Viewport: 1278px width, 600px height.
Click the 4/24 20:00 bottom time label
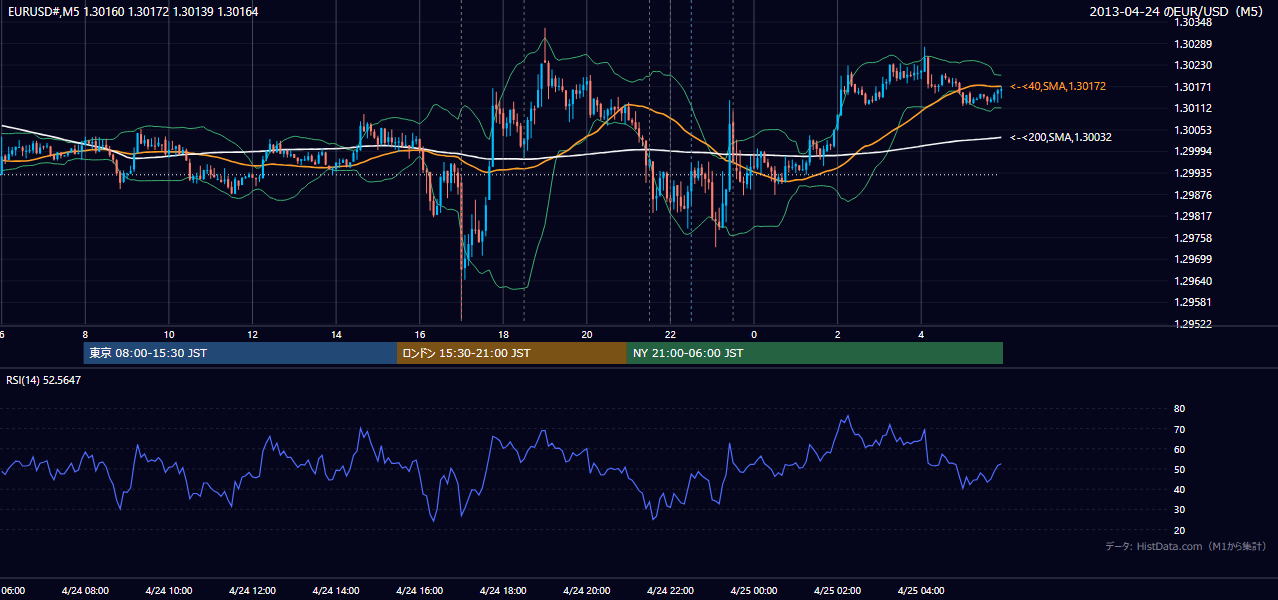pyautogui.click(x=587, y=590)
